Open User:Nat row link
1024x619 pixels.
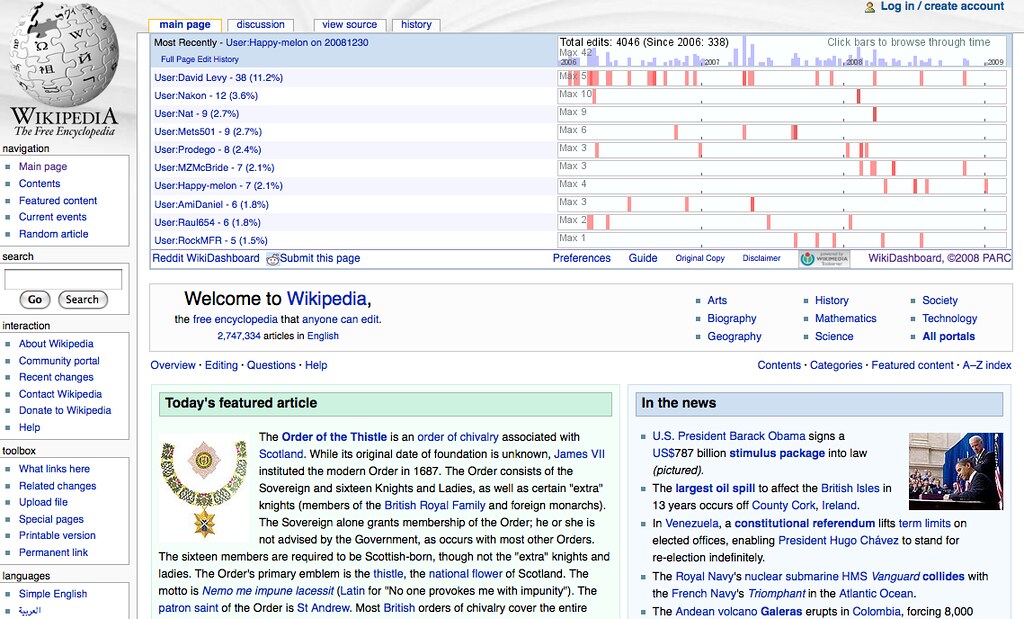pyautogui.click(x=197, y=114)
